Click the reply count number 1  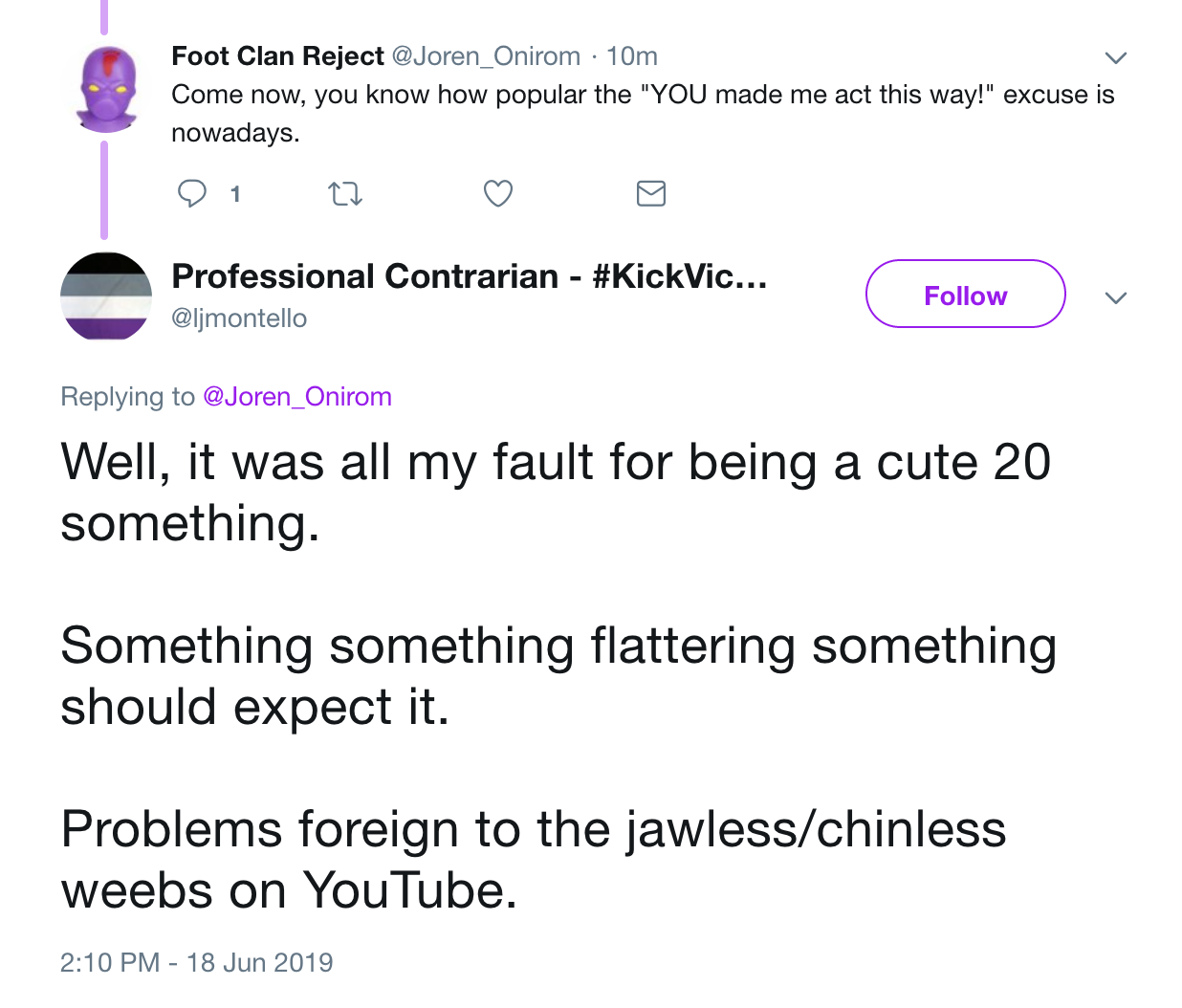click(235, 195)
